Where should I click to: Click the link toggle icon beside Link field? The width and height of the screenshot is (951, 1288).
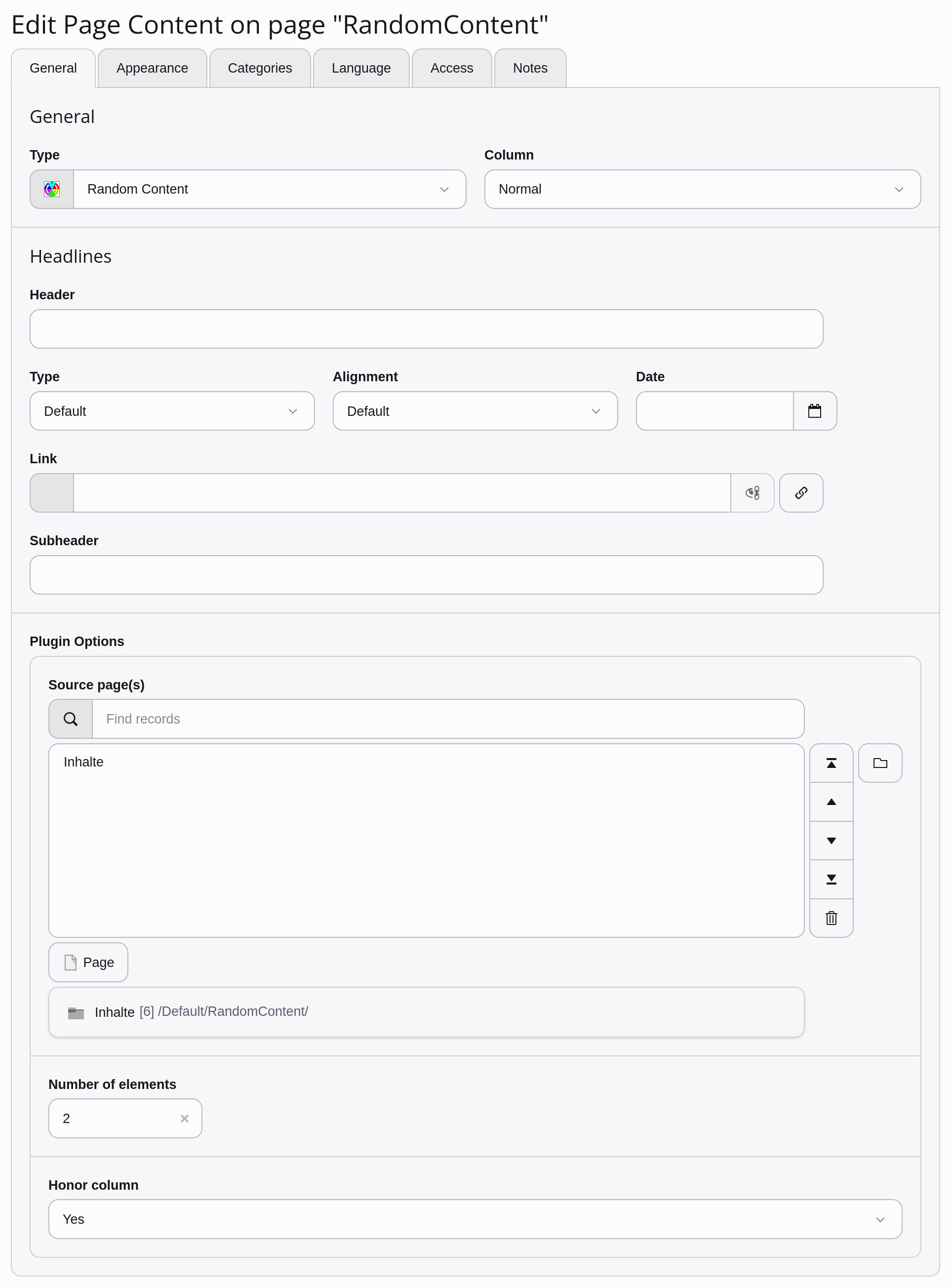pyautogui.click(x=753, y=493)
